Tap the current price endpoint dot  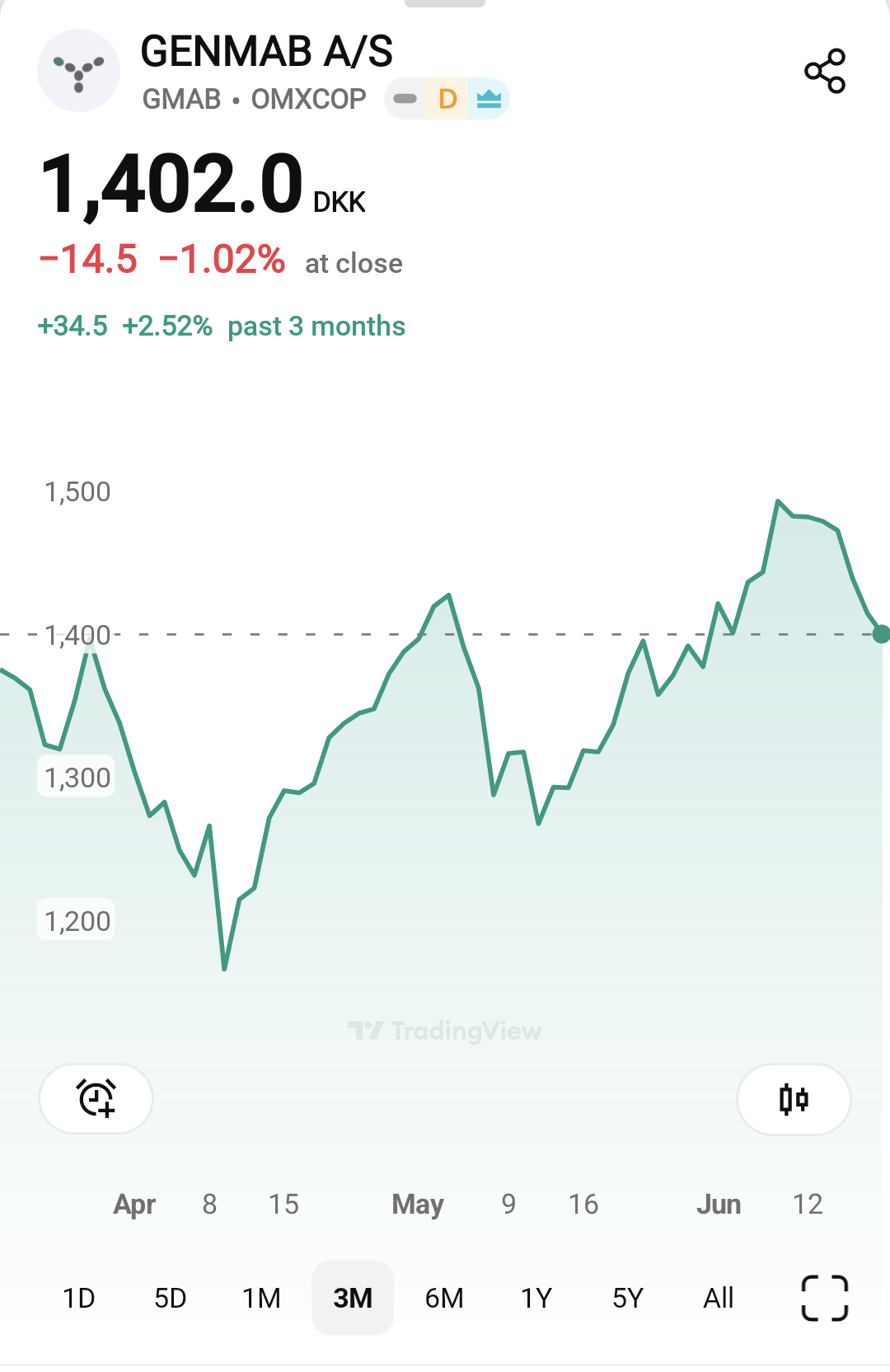pyautogui.click(x=881, y=634)
